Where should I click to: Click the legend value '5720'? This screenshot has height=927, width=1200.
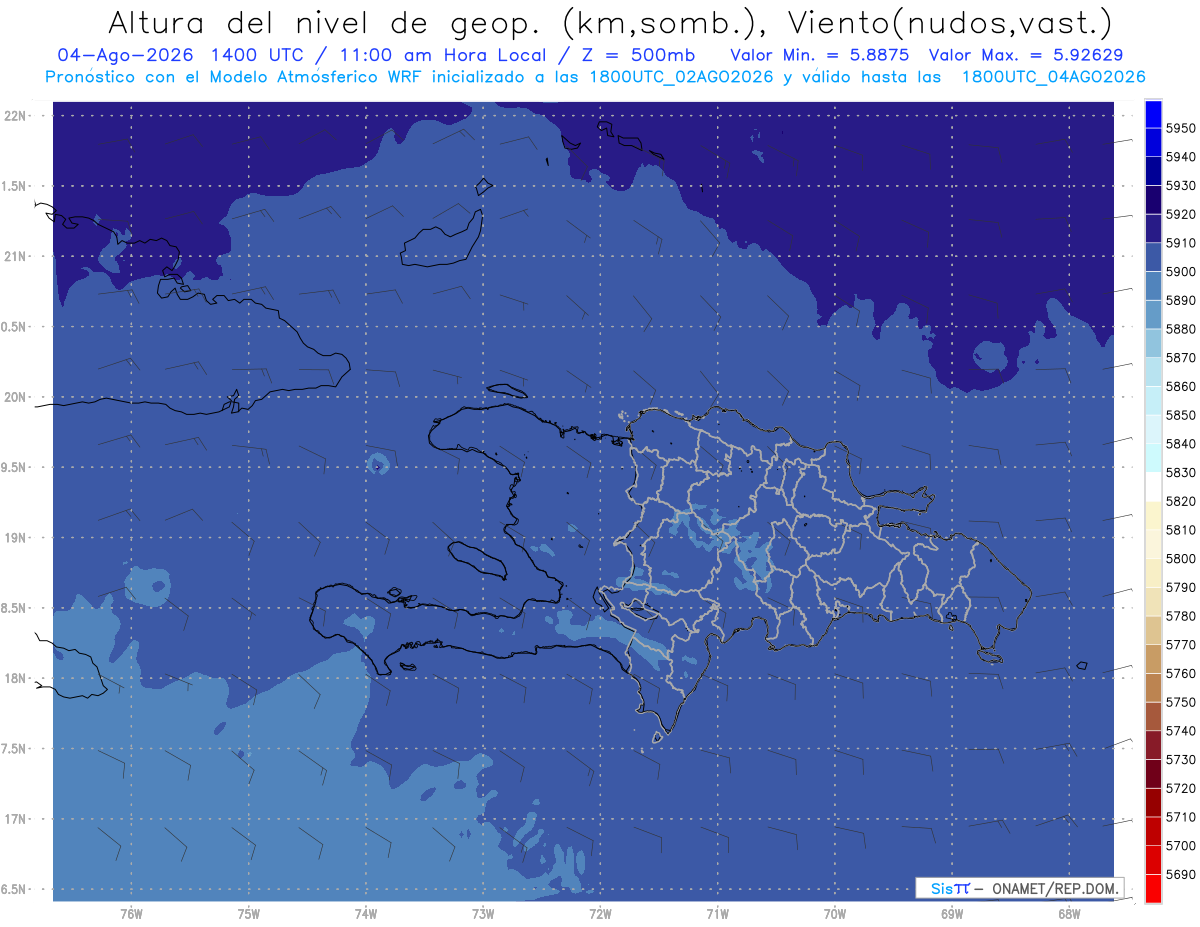pos(1180,788)
